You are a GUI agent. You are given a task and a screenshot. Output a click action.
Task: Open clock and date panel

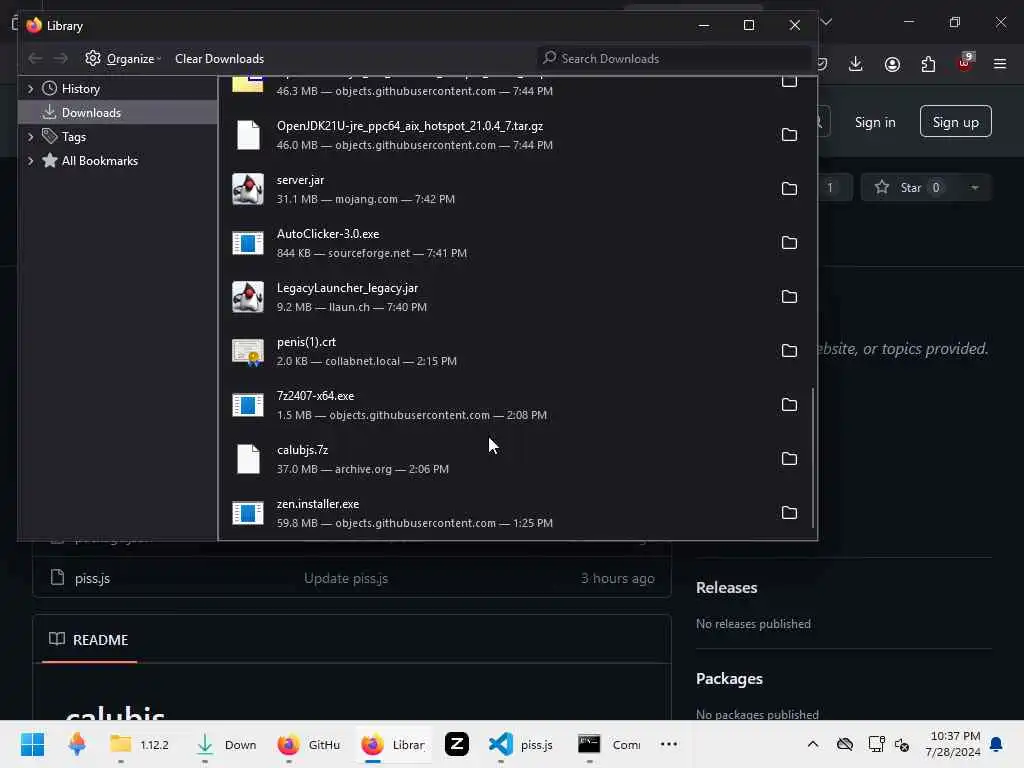tap(953, 744)
